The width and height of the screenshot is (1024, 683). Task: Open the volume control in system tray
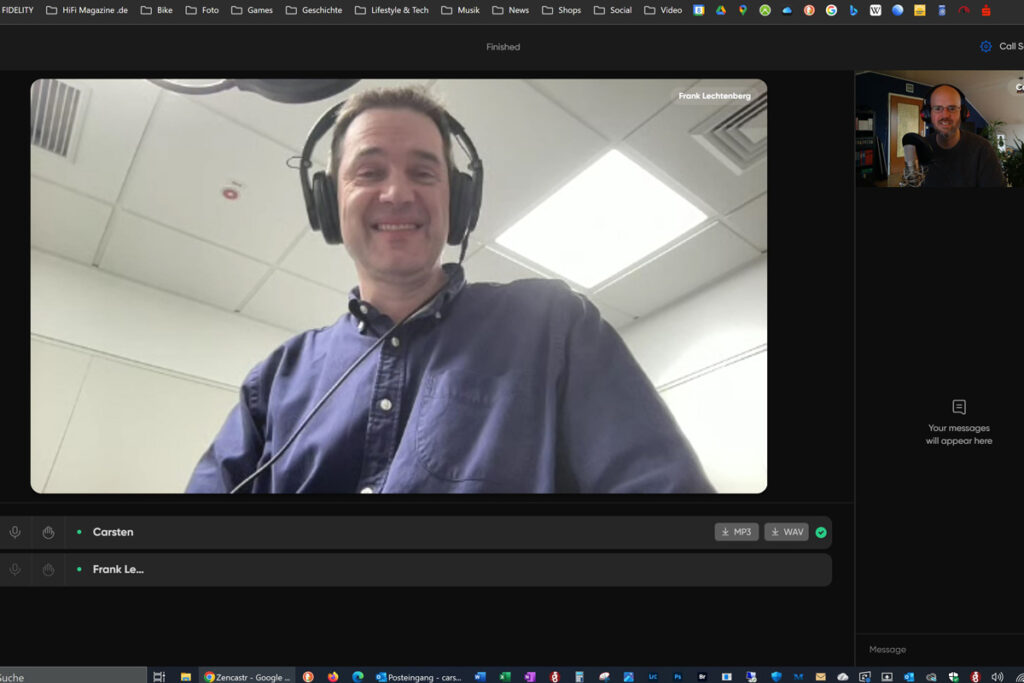(x=996, y=676)
